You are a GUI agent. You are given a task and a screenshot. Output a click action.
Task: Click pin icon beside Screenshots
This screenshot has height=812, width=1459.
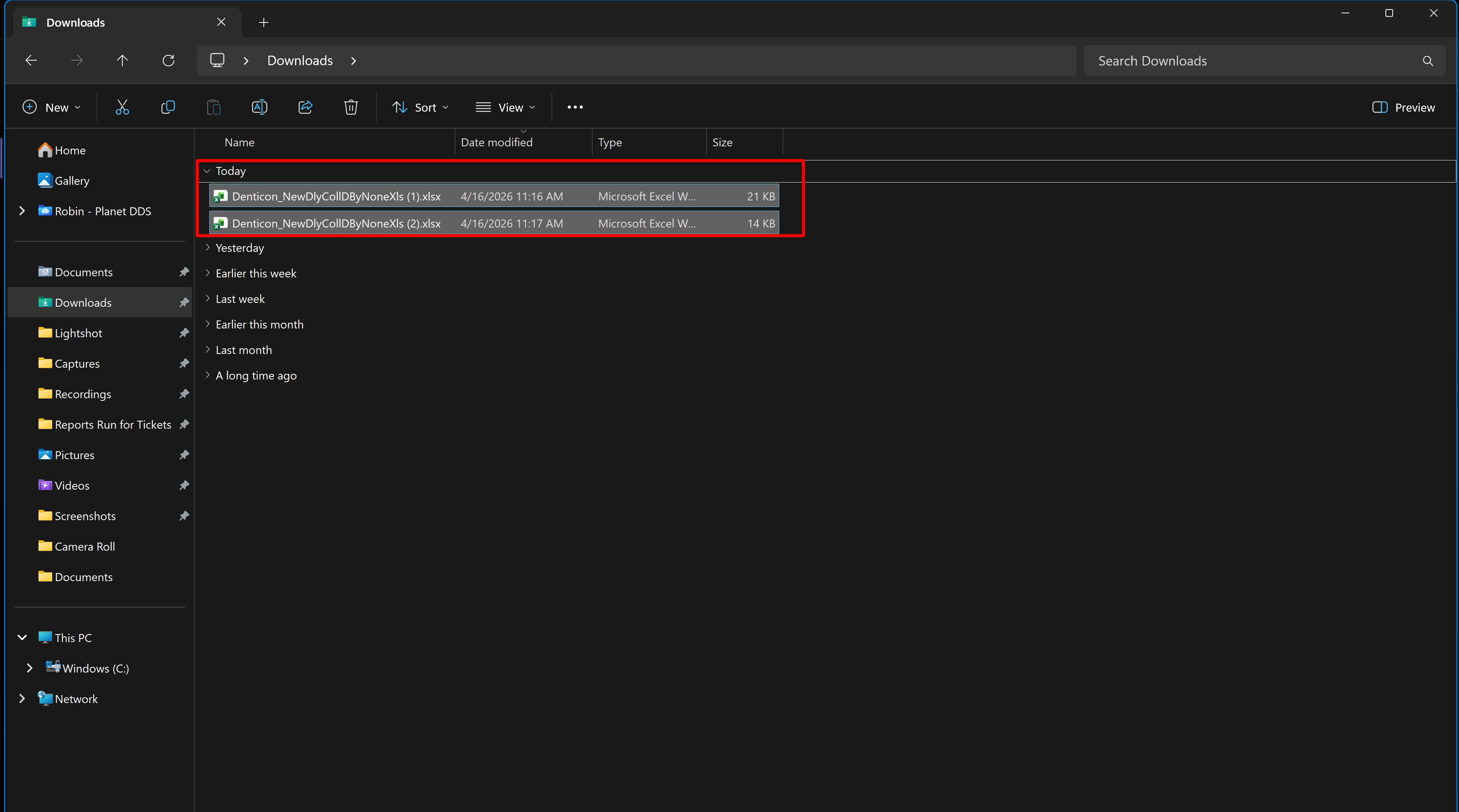tap(183, 515)
